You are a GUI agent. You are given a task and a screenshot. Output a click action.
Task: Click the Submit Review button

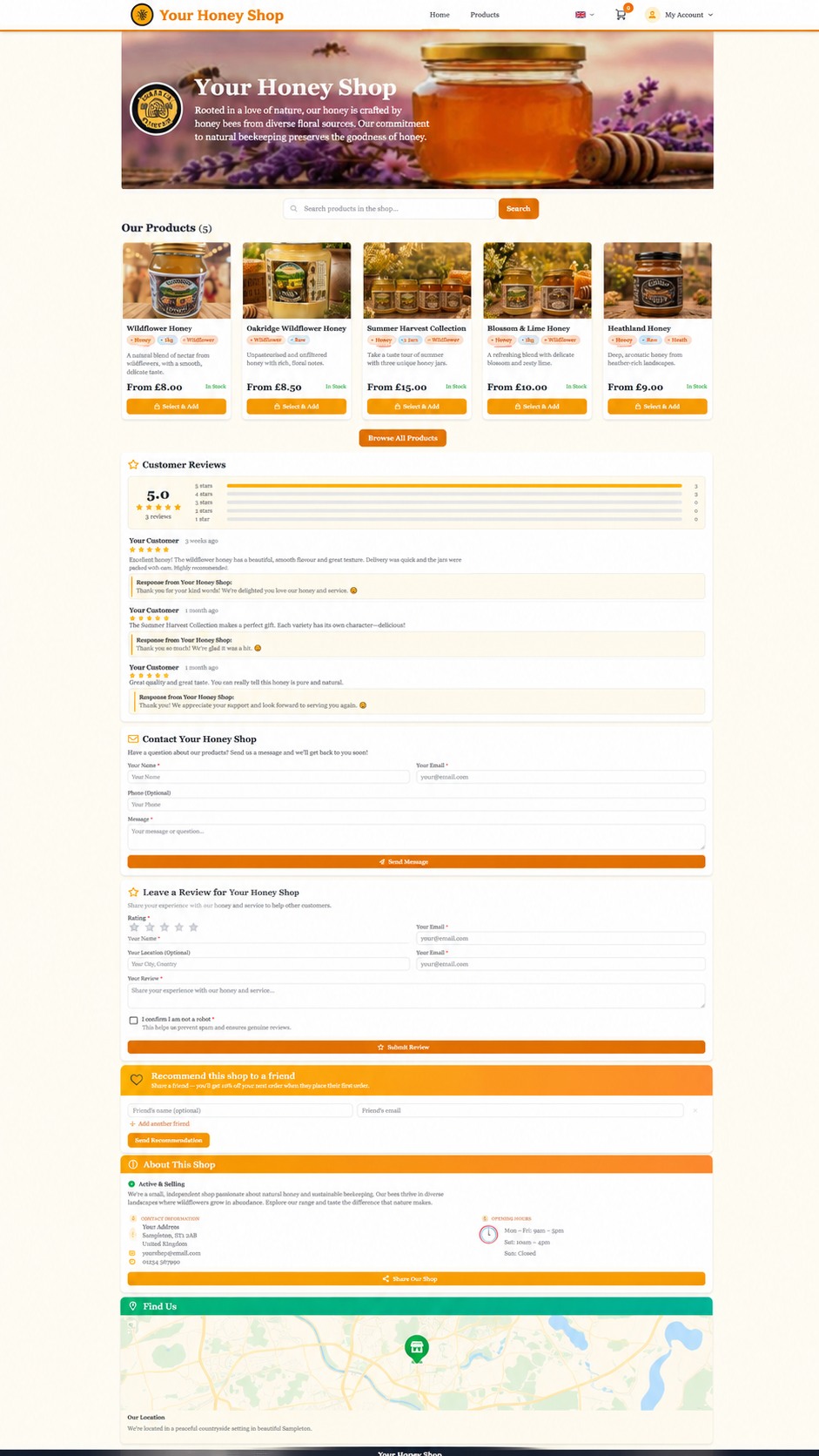tap(416, 1048)
